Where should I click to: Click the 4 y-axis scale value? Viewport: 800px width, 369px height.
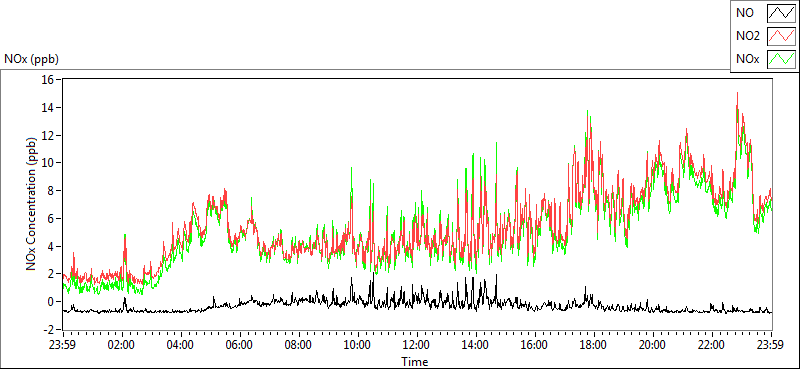tap(51, 247)
